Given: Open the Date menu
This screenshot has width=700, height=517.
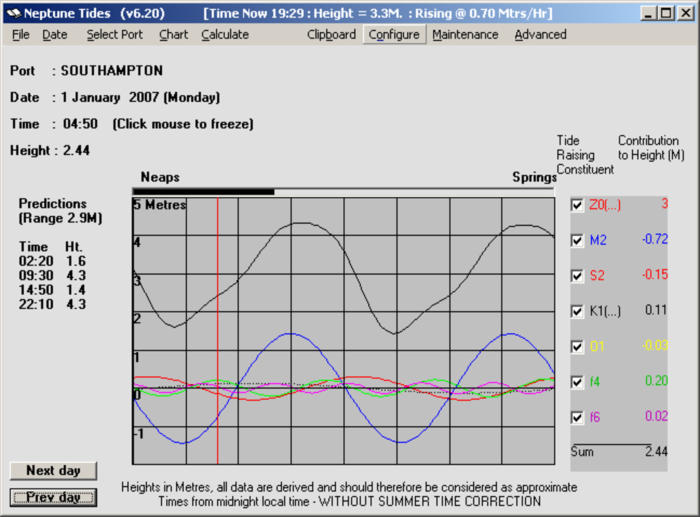Looking at the screenshot, I should [x=54, y=34].
